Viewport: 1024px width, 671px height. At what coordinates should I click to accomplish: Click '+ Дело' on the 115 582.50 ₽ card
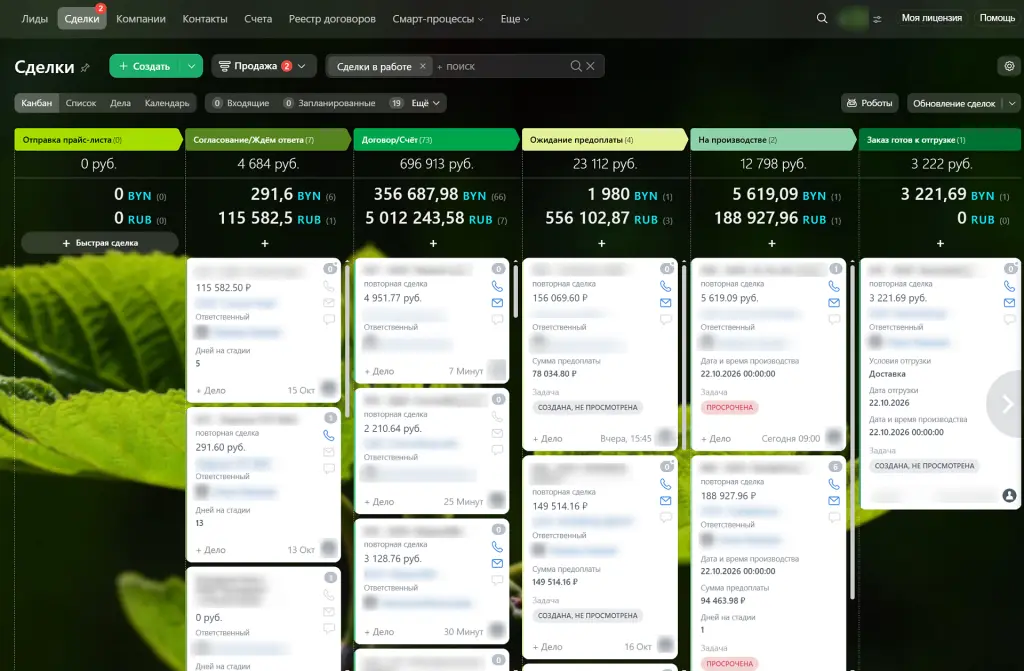pyautogui.click(x=211, y=391)
